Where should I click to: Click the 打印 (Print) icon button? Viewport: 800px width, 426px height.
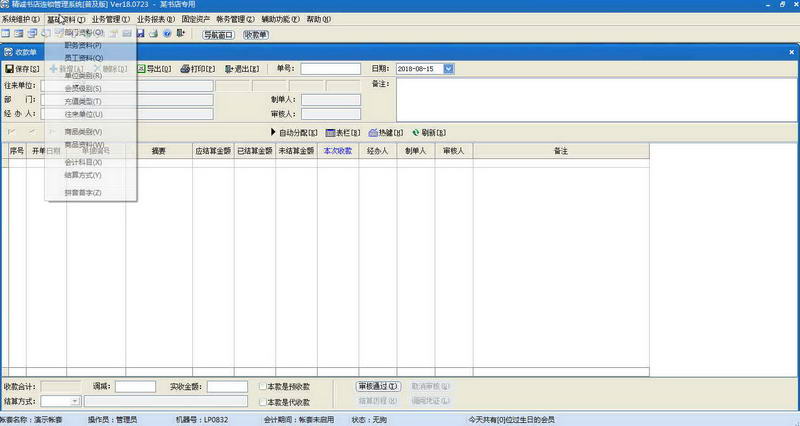pyautogui.click(x=185, y=69)
